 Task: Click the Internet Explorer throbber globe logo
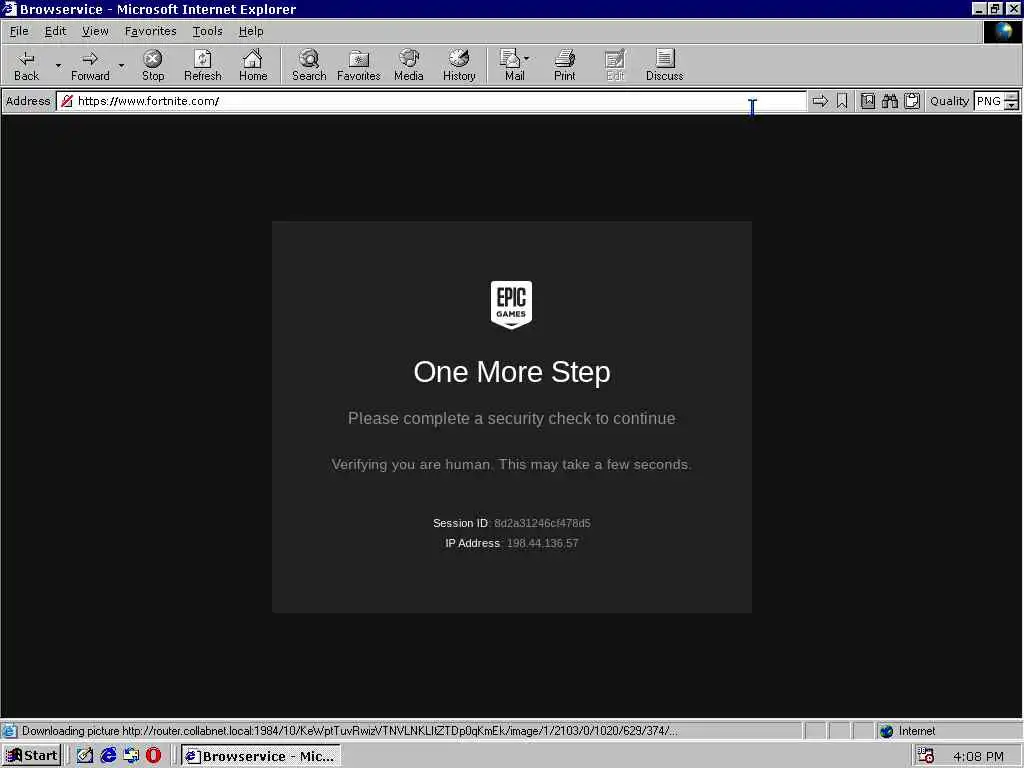pyautogui.click(x=1002, y=31)
